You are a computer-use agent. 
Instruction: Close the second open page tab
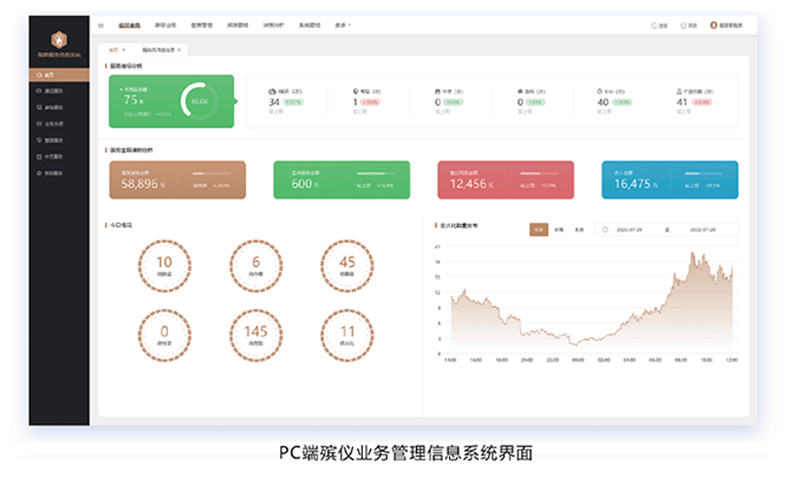point(179,48)
